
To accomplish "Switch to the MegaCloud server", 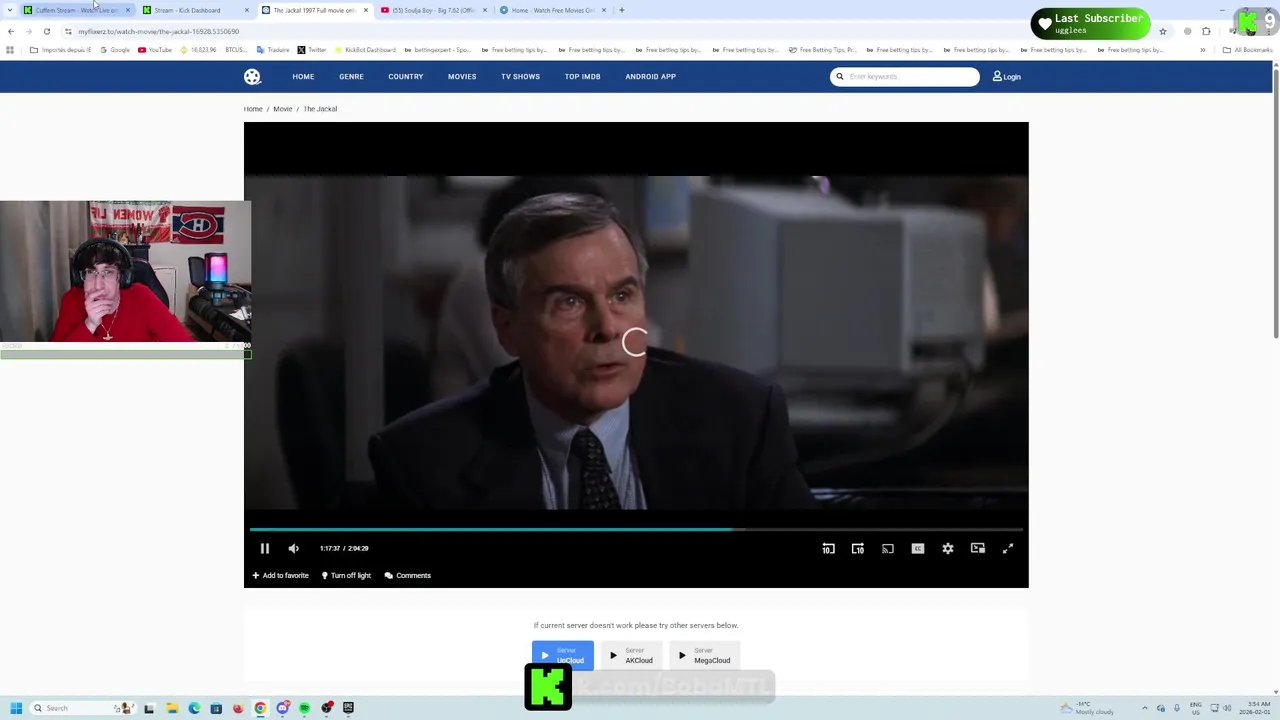I will pos(705,655).
